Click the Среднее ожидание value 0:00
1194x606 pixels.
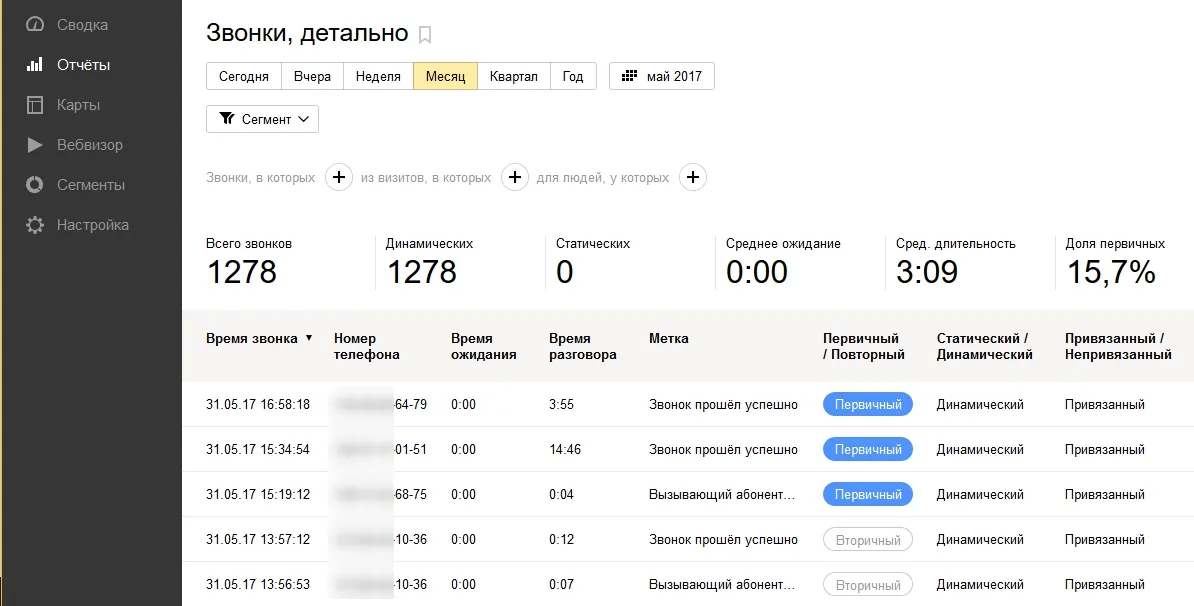(x=757, y=272)
